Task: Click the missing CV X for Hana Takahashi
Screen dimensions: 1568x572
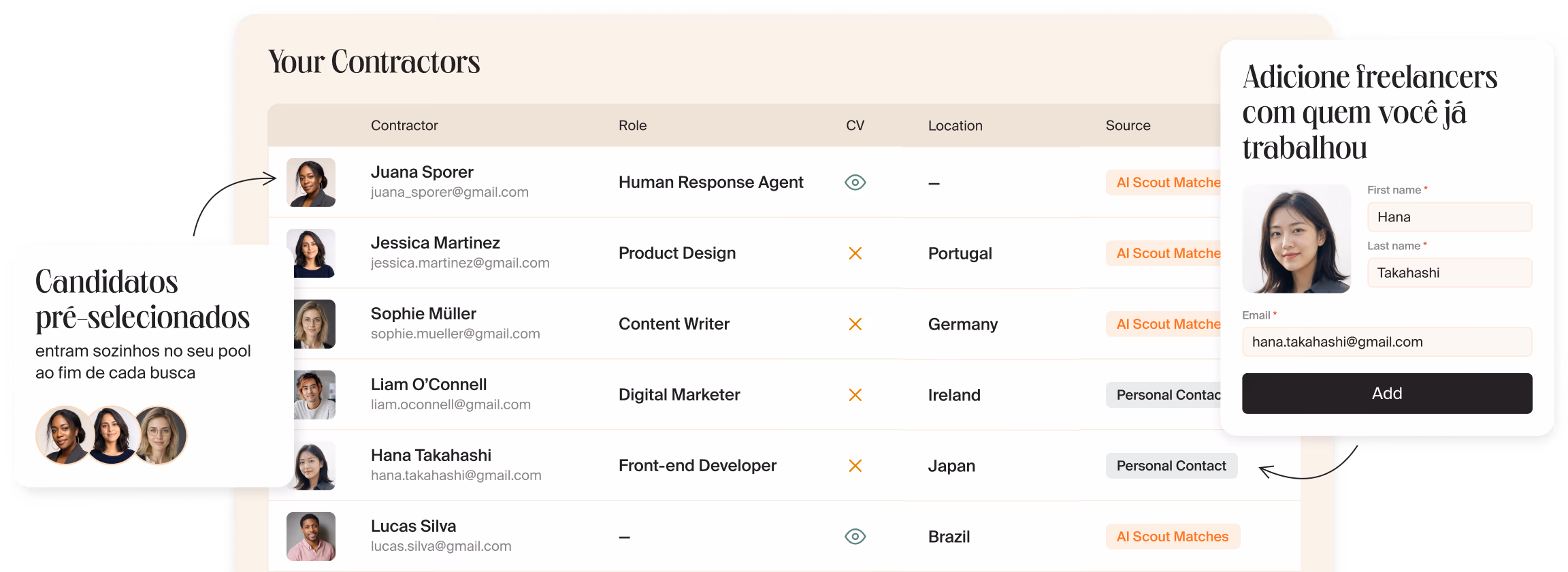Action: coord(855,466)
